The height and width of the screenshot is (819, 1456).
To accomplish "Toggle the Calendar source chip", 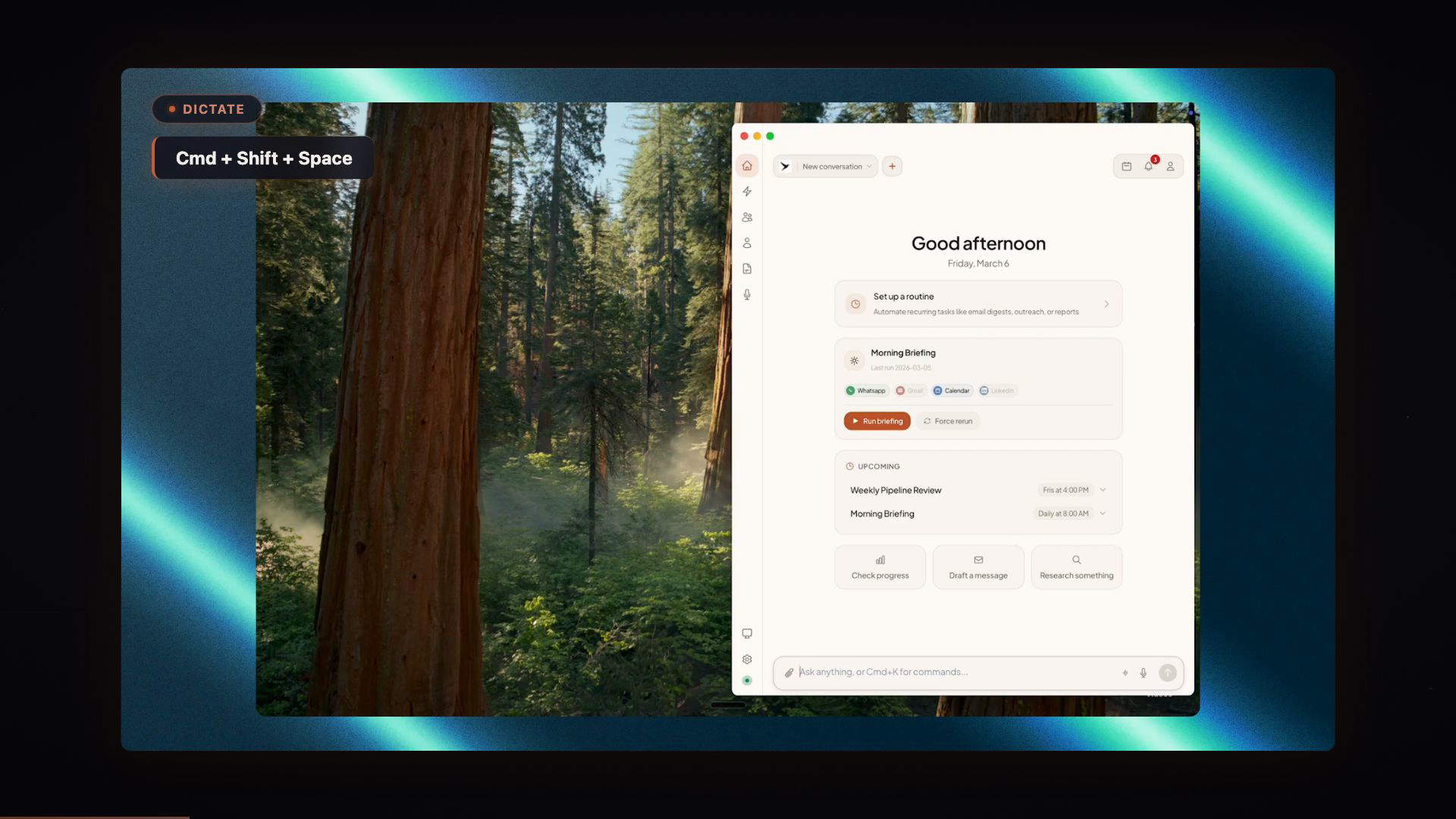I will (952, 391).
